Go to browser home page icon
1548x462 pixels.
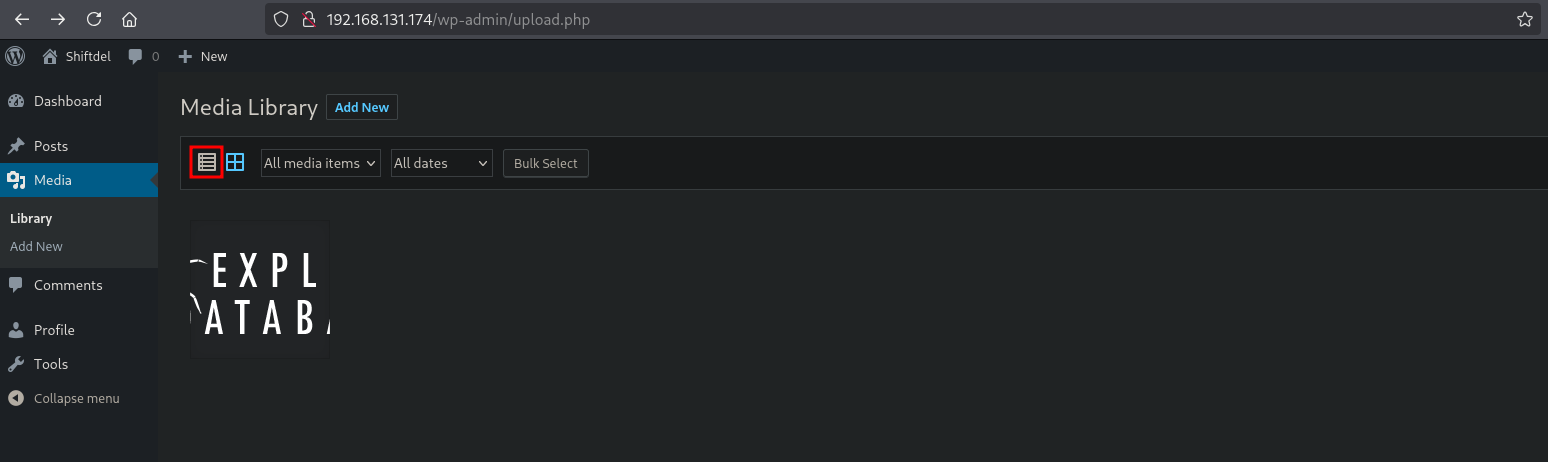pos(129,19)
